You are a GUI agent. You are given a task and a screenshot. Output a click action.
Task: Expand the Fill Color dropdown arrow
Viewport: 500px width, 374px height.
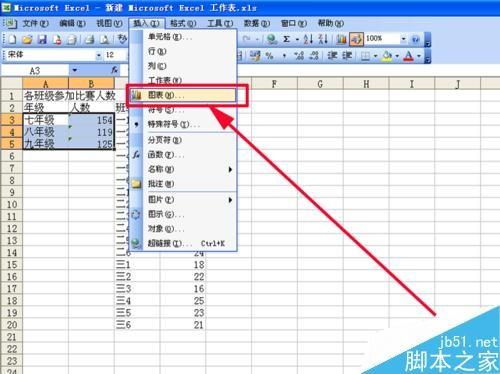397,56
